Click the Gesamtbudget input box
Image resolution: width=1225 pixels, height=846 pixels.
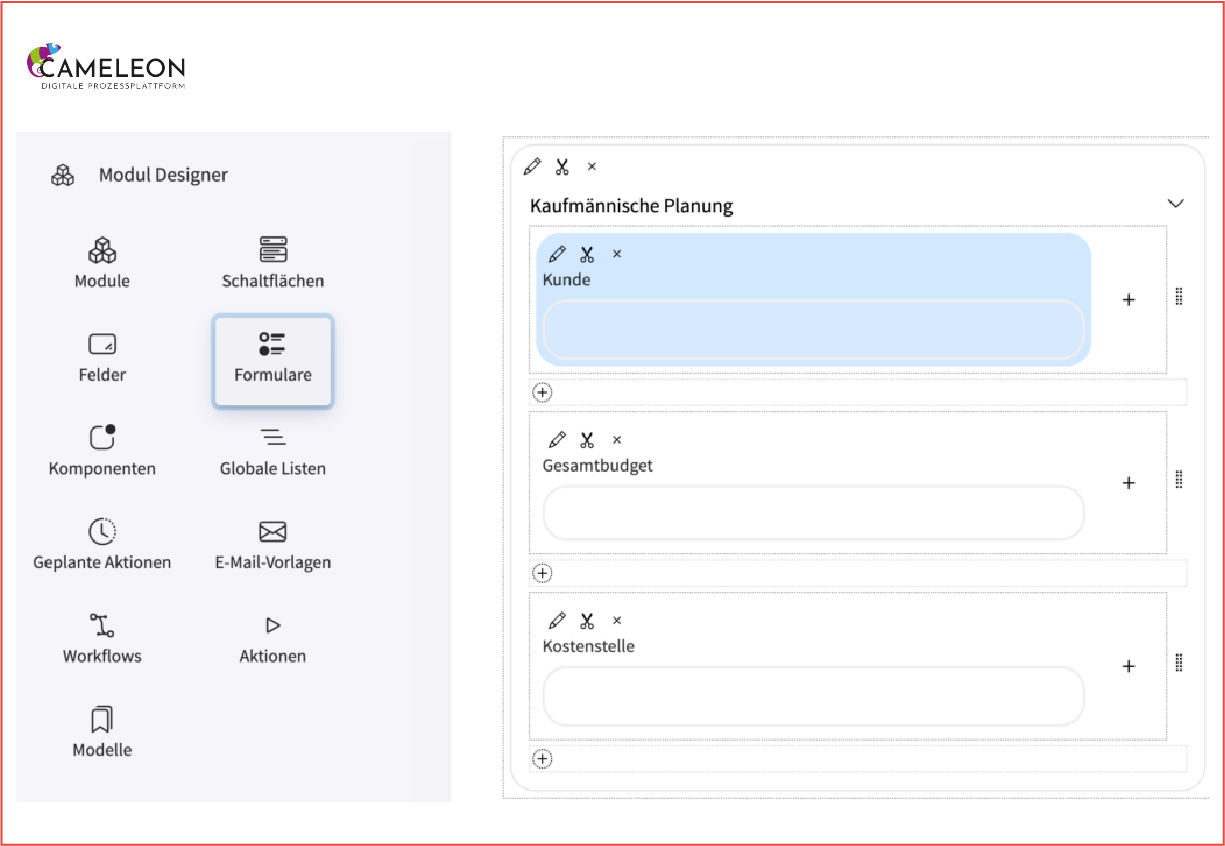point(813,513)
